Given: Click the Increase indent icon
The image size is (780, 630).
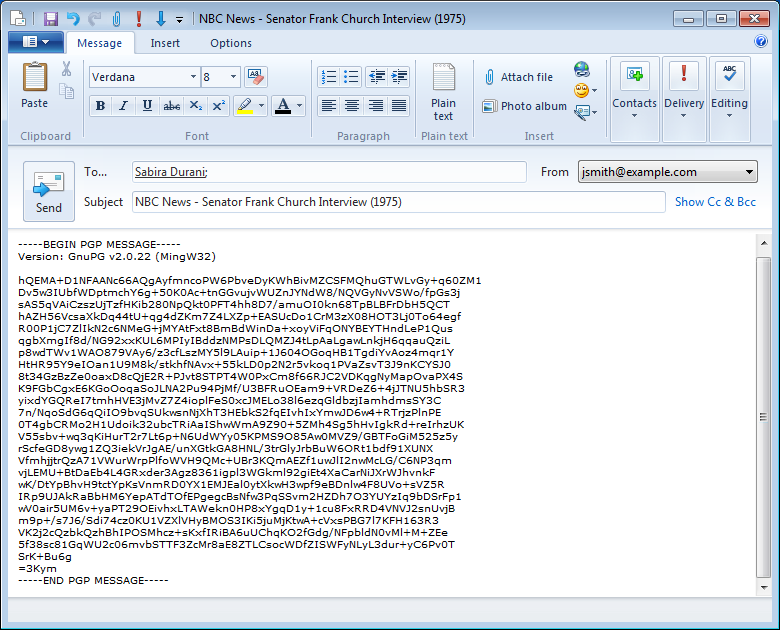Looking at the screenshot, I should (x=399, y=77).
